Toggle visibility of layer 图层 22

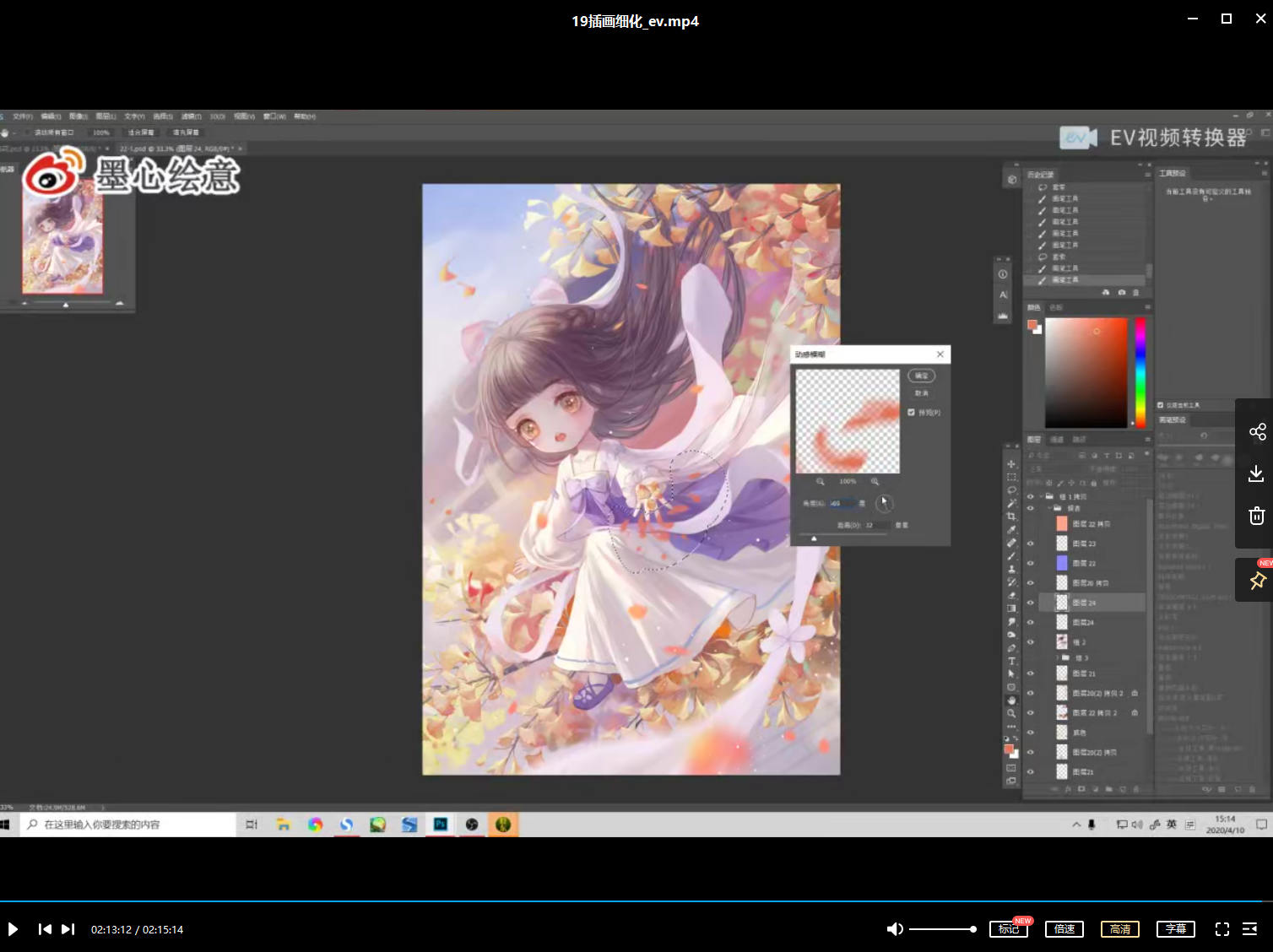click(1030, 563)
